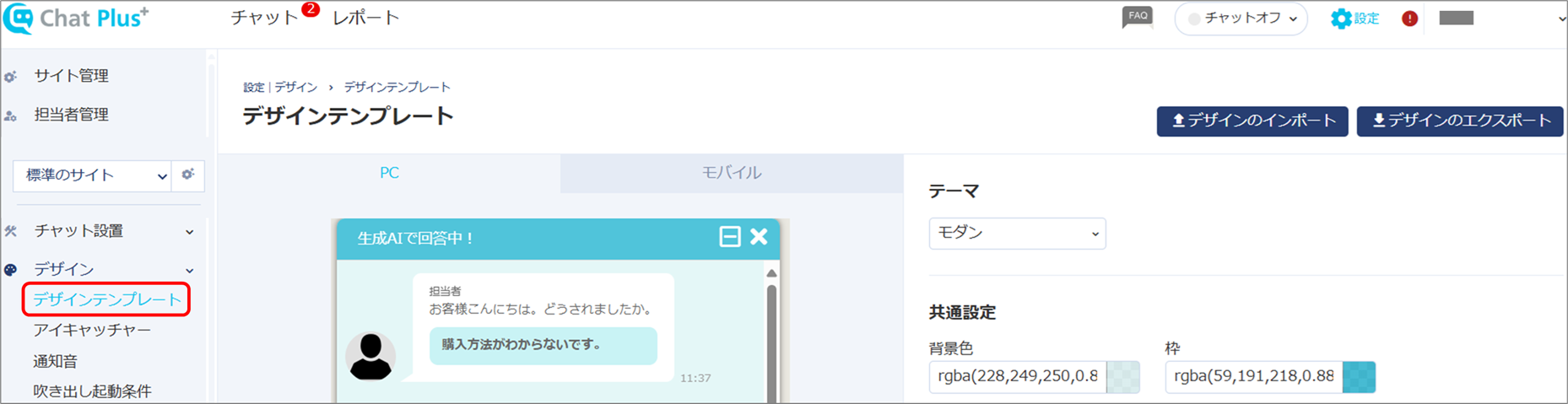This screenshot has width=1568, height=404.
Task: Click the サイト管理 gear icon
Action: [x=10, y=77]
